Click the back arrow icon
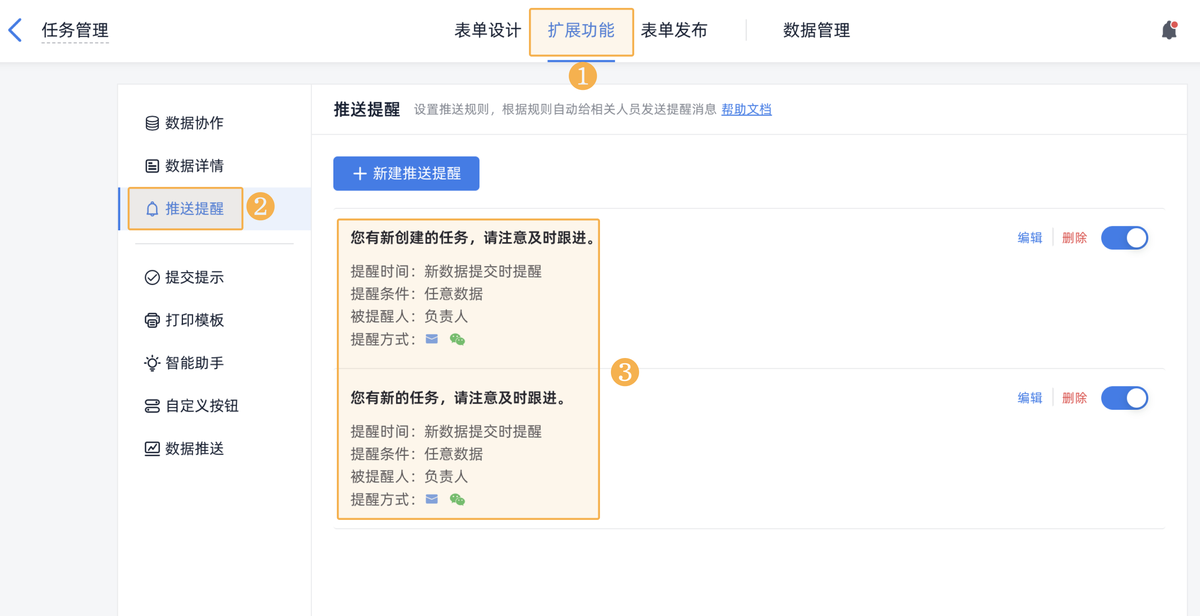Image resolution: width=1200 pixels, height=616 pixels. click(x=15, y=30)
